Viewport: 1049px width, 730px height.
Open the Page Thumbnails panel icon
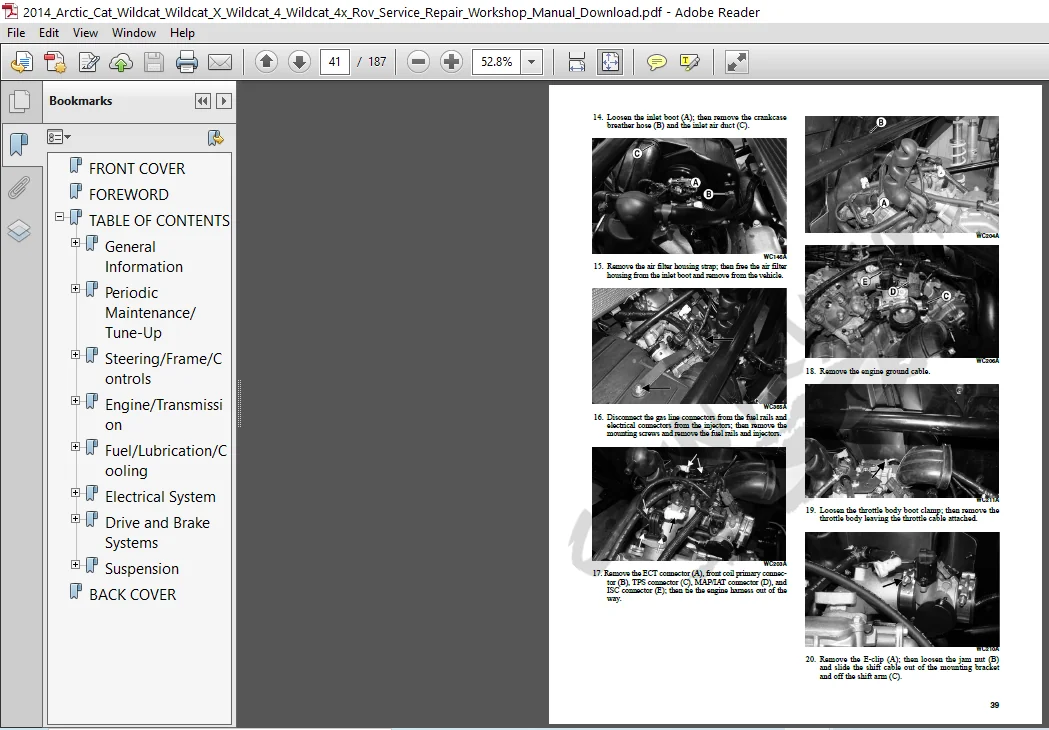(19, 101)
